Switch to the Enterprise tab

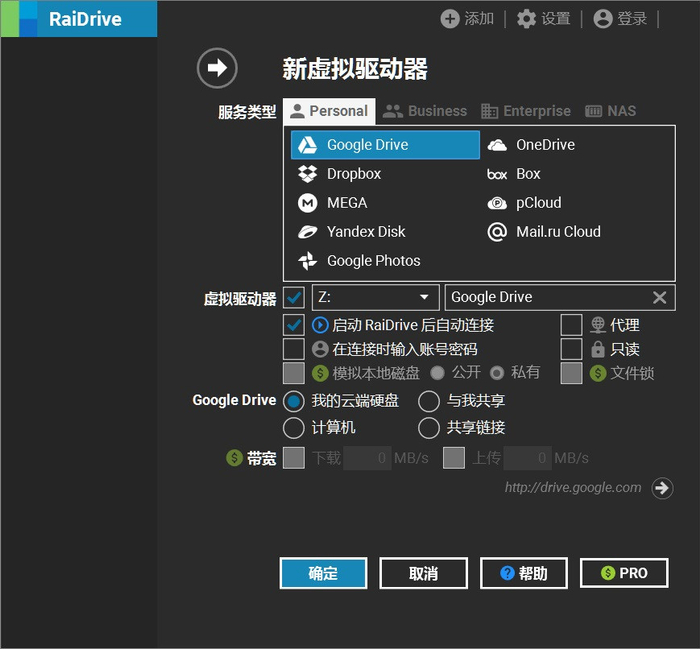pyautogui.click(x=526, y=111)
